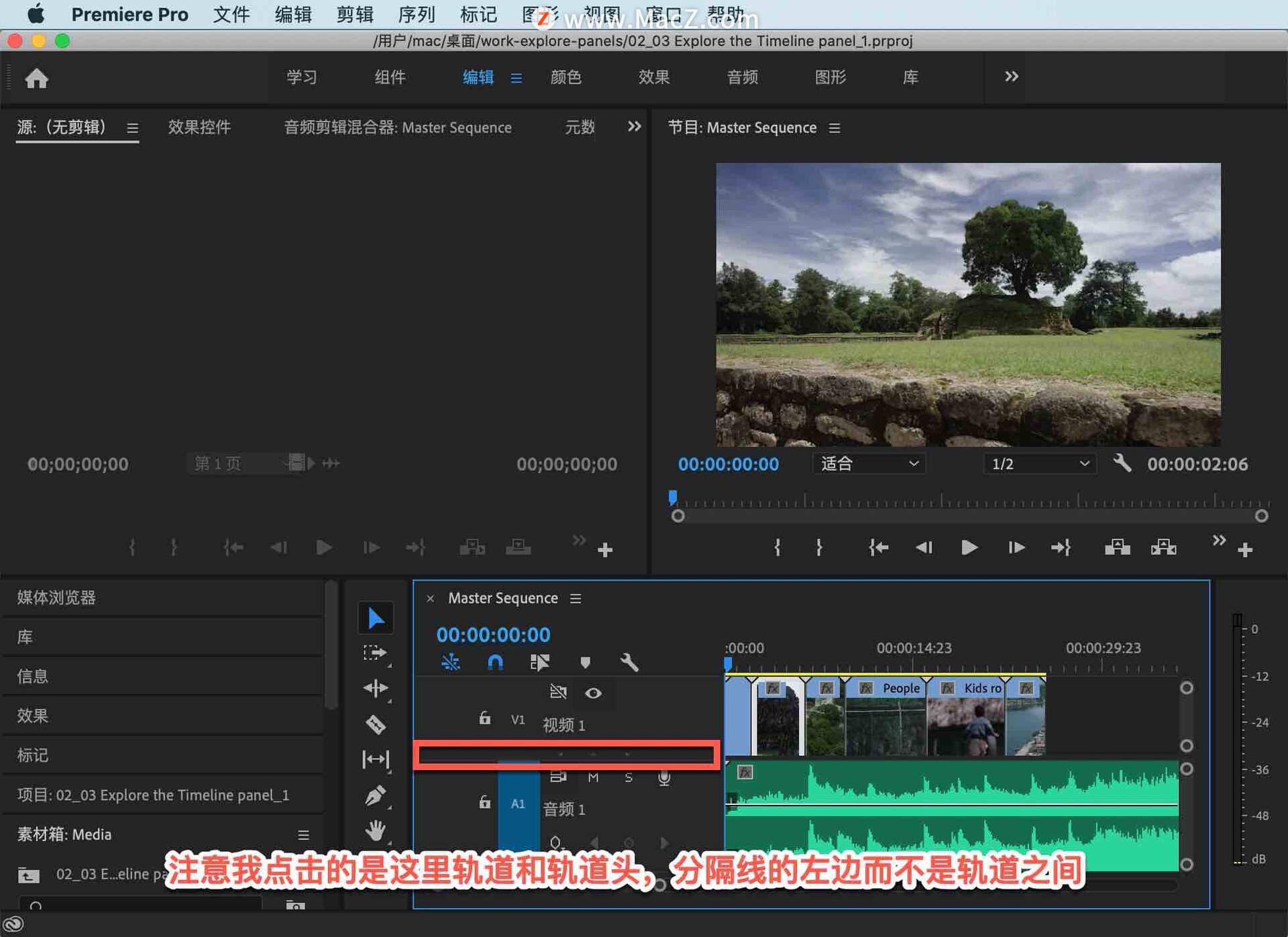Add a marker in the timeline
The height and width of the screenshot is (937, 1288).
(585, 663)
